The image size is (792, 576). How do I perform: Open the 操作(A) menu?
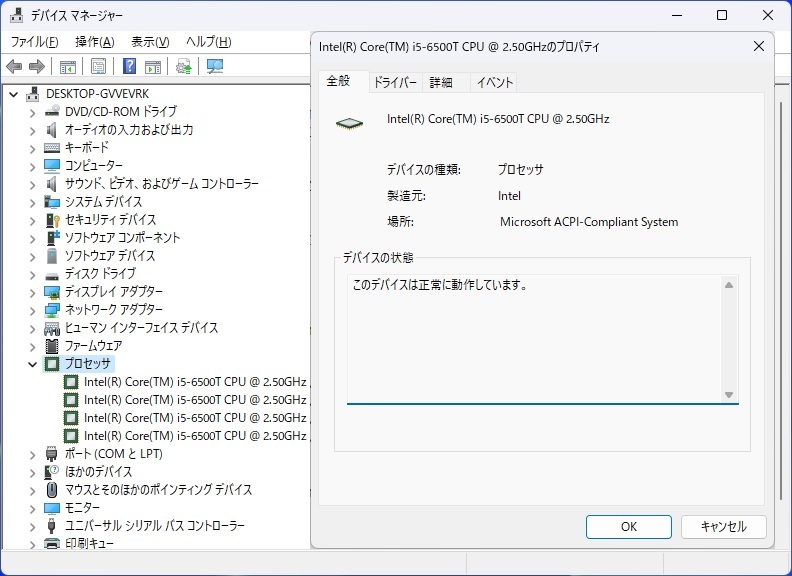point(94,41)
